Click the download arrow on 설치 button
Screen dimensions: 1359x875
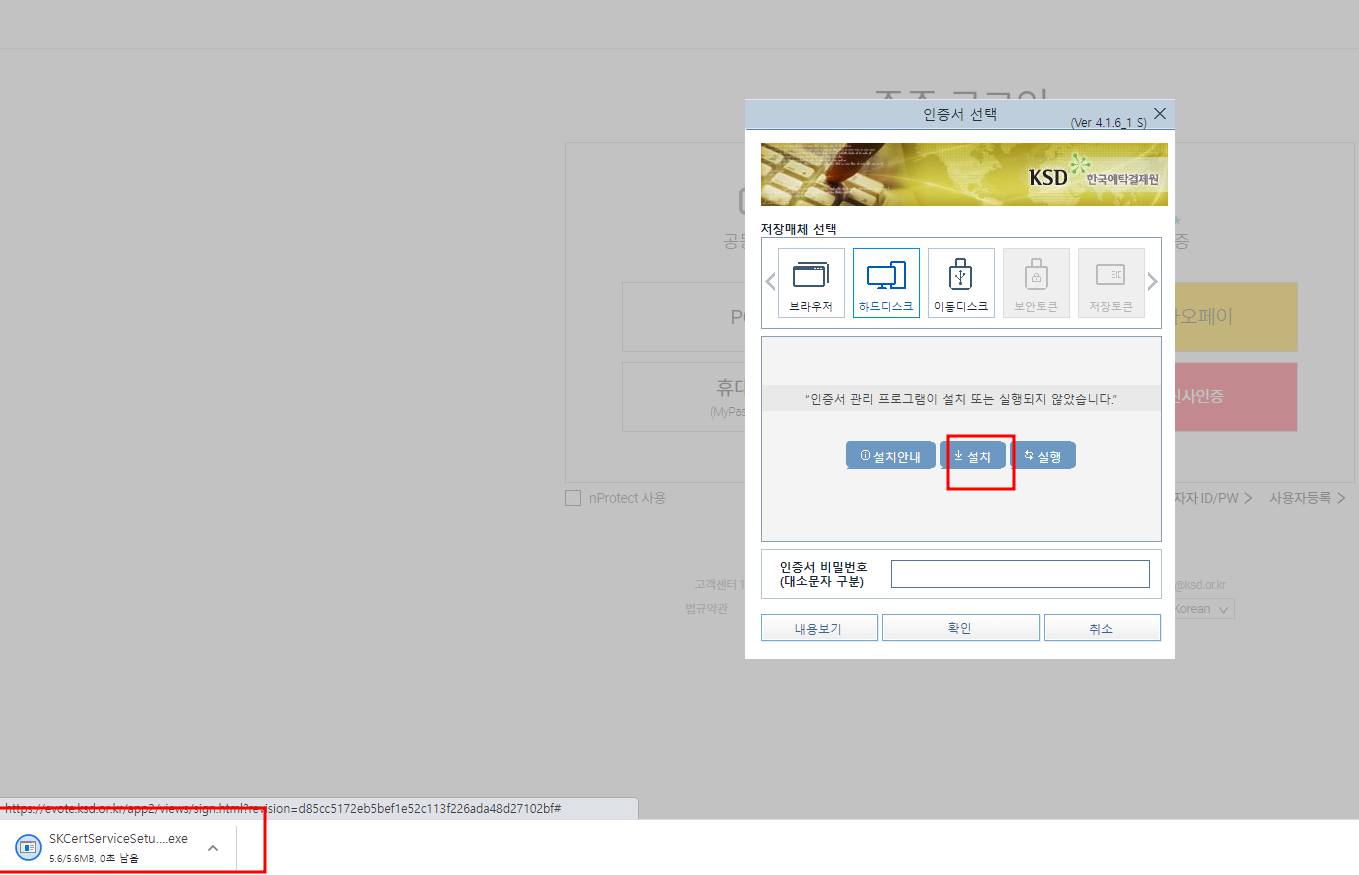point(956,454)
